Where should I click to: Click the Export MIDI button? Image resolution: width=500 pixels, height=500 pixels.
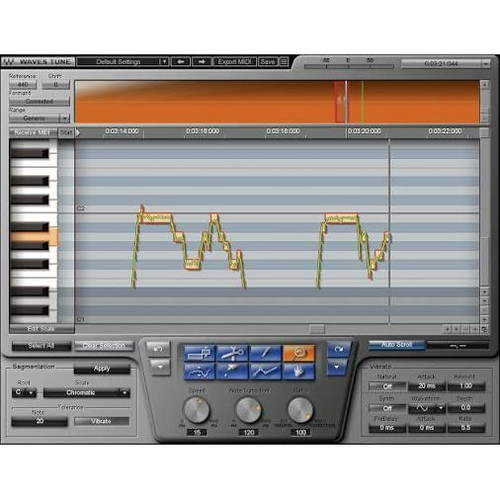(x=235, y=62)
